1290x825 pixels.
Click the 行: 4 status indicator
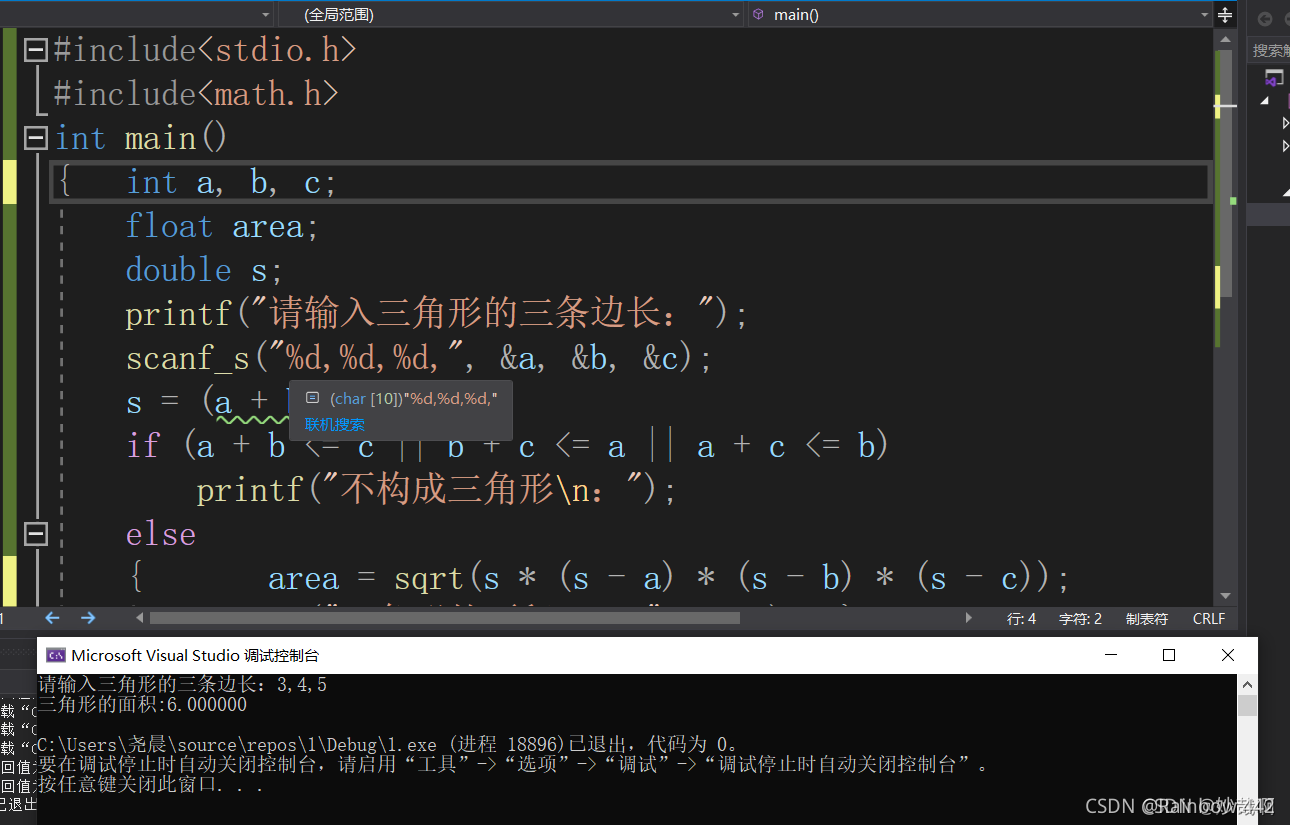pos(1021,619)
